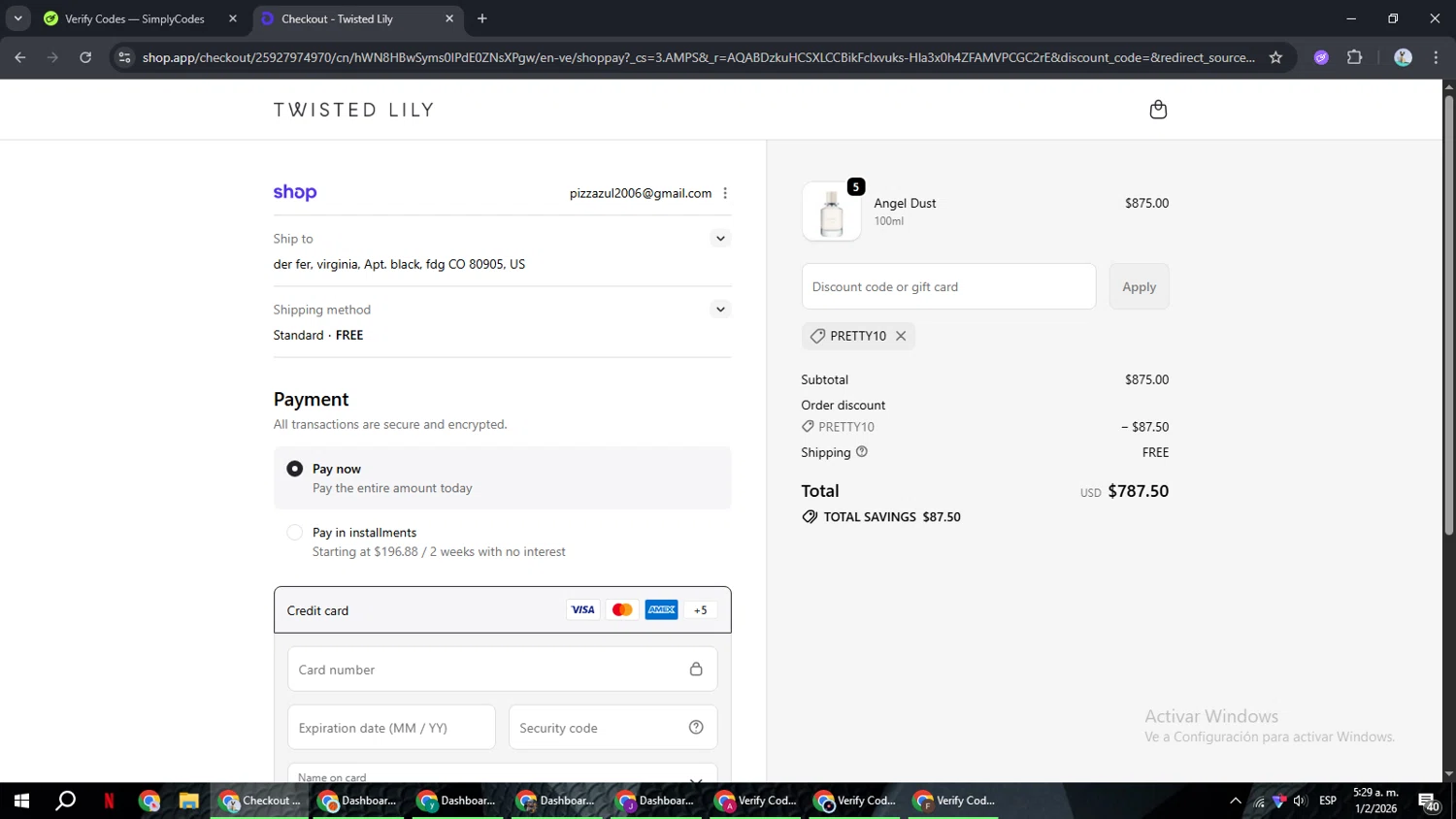
Task: Click the page vertical scrollbar
Action: [x=1448, y=315]
